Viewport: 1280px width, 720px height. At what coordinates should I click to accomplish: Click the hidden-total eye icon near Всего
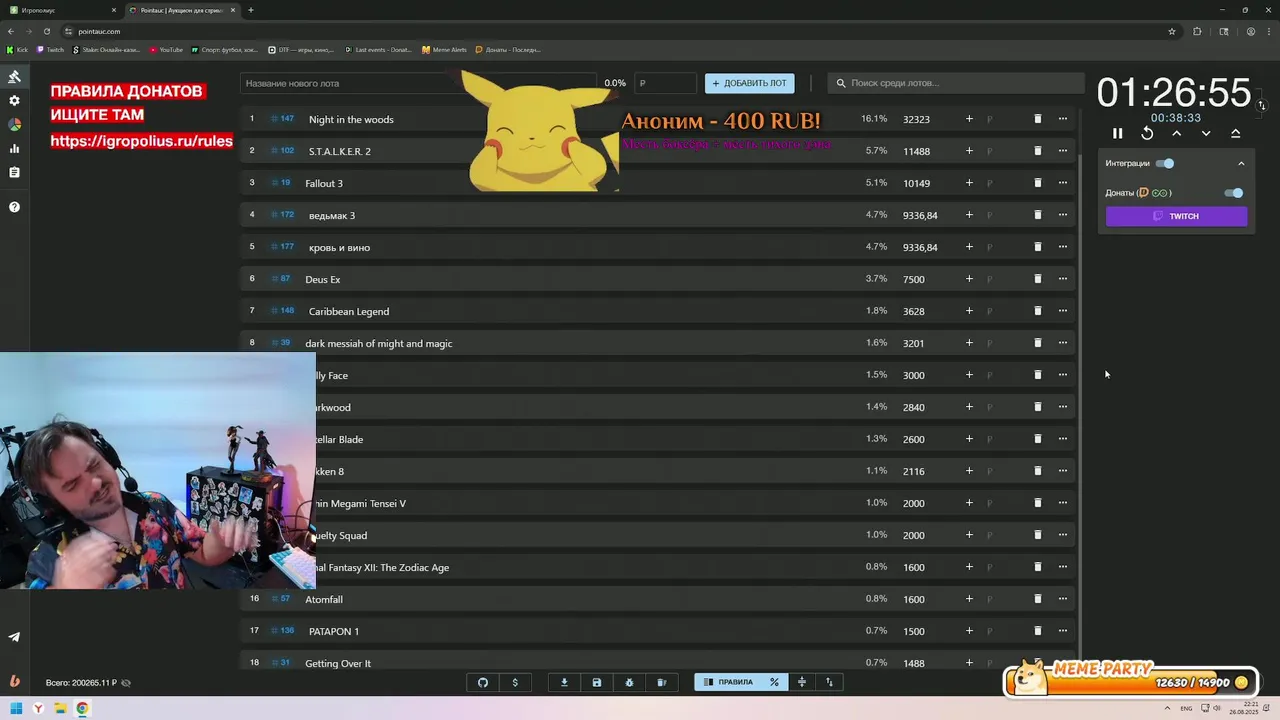(125, 683)
